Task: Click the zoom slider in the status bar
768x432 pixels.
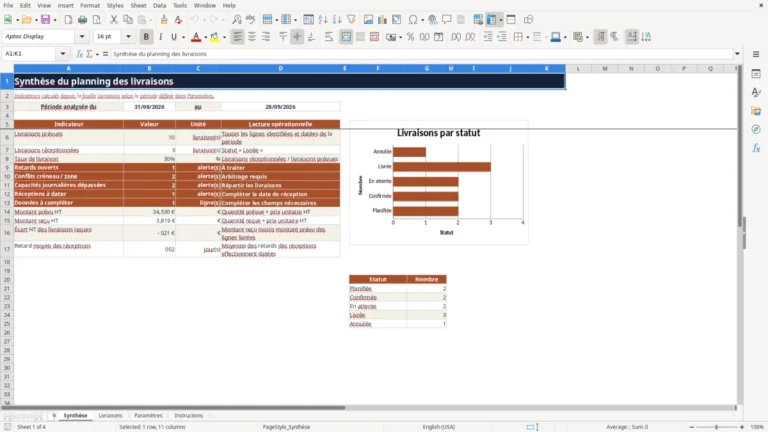Action: [717, 427]
